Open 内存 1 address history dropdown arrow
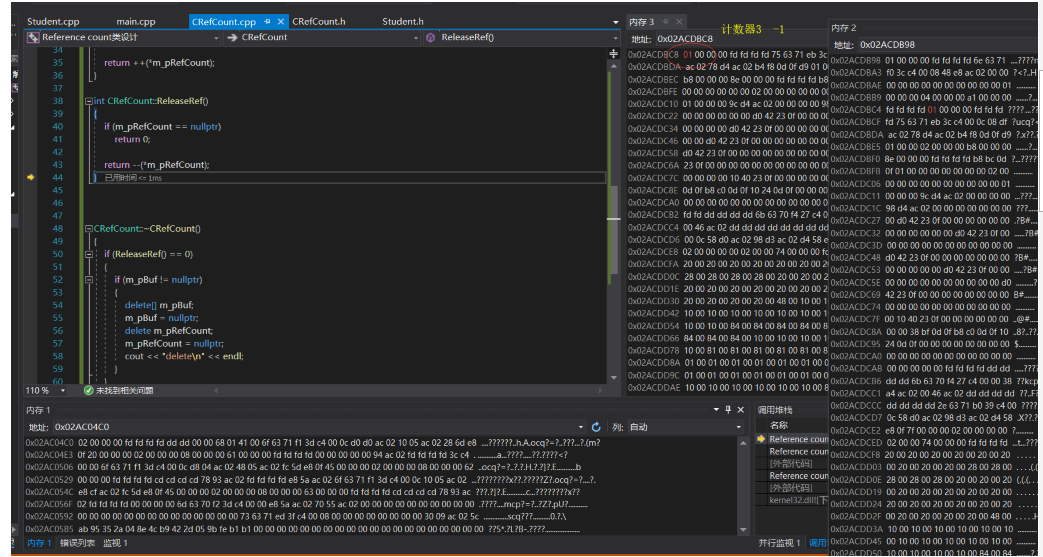 583,427
